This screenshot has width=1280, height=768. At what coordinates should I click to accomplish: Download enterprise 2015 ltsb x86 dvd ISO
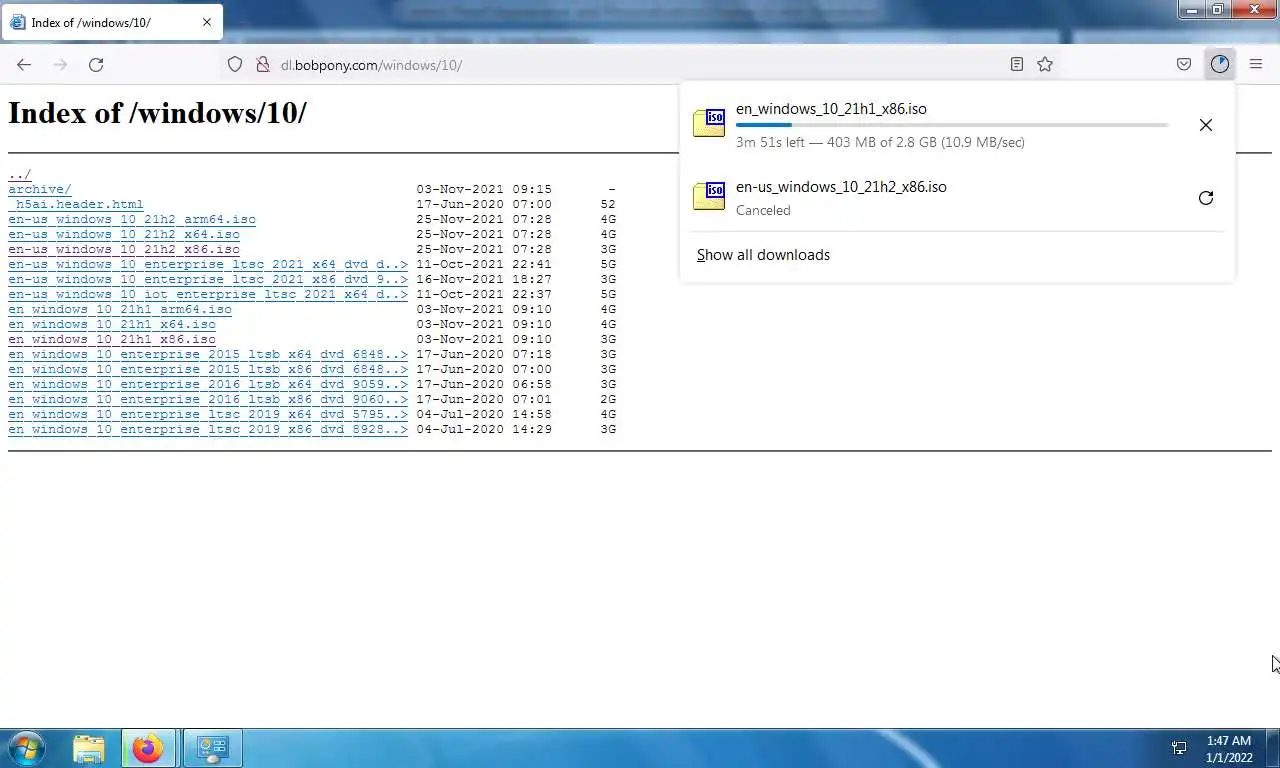pyautogui.click(x=208, y=369)
